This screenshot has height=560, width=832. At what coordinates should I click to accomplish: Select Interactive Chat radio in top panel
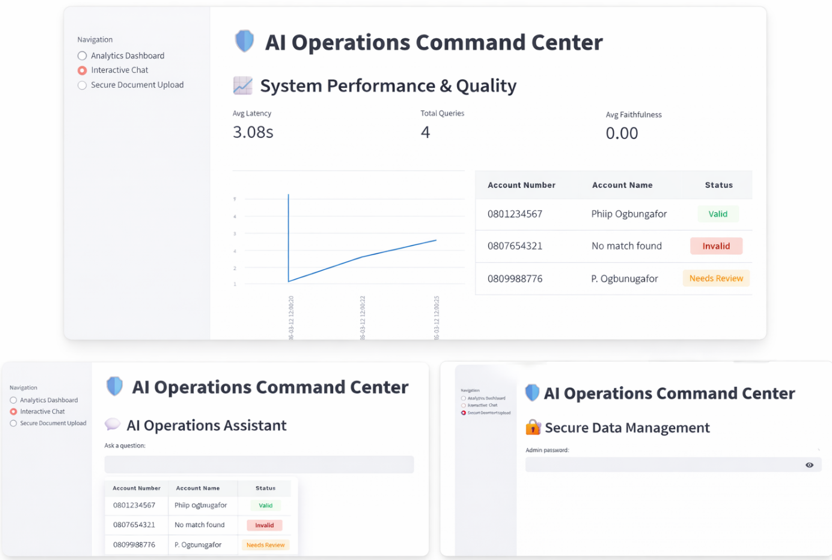coord(82,70)
